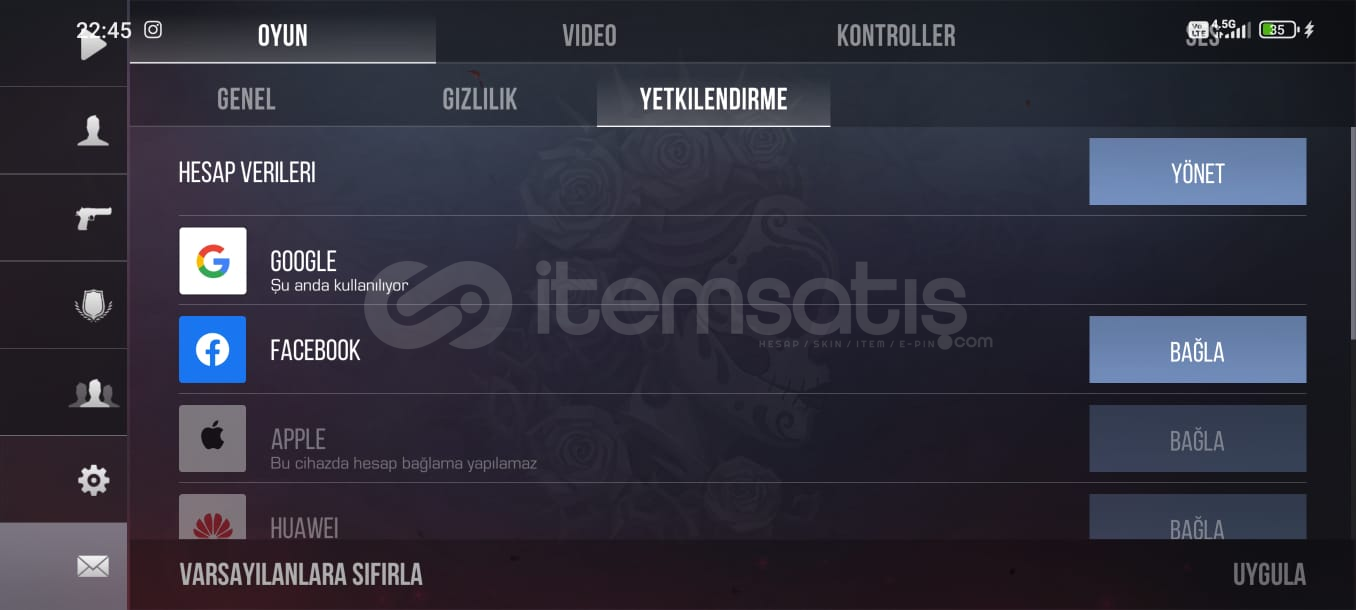Switch to the KONTROLLER tab
This screenshot has width=1356, height=610.
pyautogui.click(x=896, y=37)
